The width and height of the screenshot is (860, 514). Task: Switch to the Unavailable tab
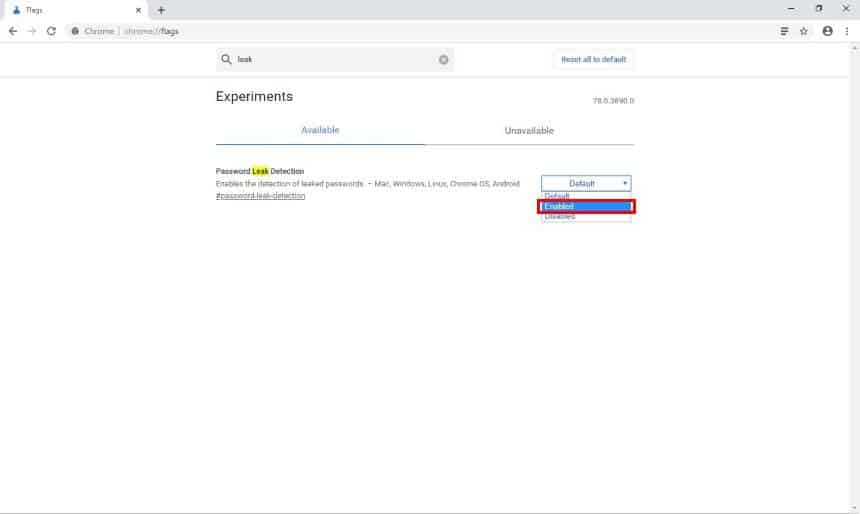pos(529,131)
